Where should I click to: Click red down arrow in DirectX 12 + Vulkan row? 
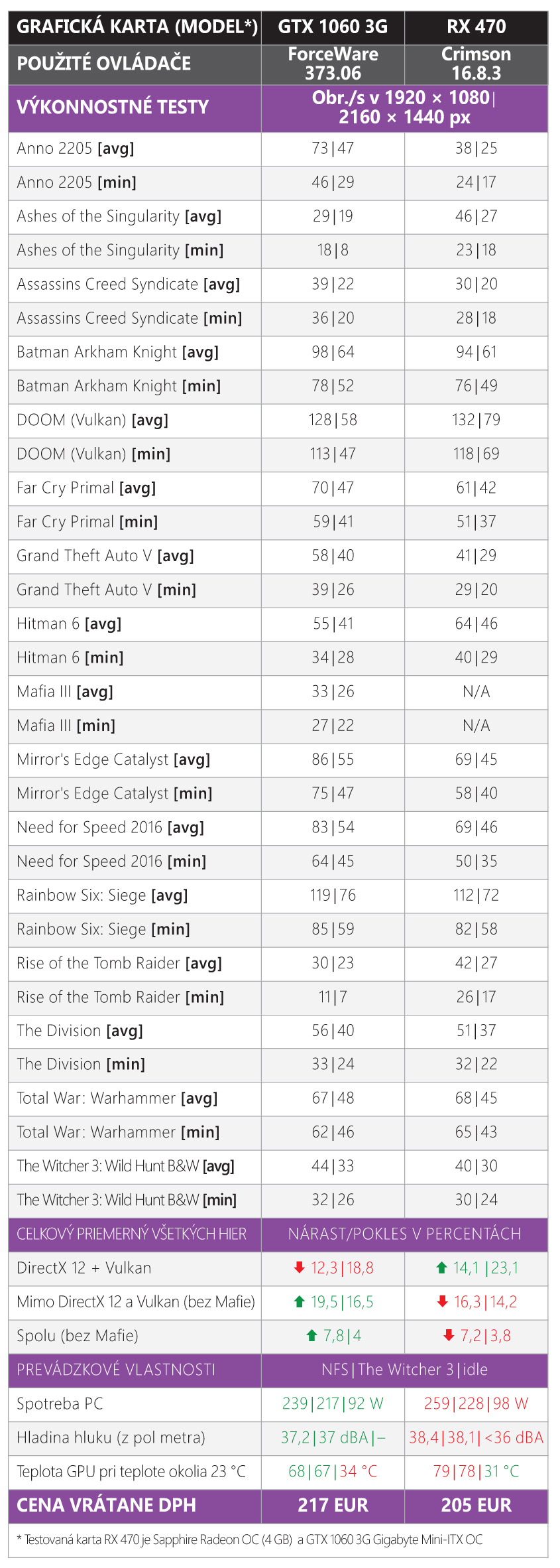click(x=299, y=1268)
